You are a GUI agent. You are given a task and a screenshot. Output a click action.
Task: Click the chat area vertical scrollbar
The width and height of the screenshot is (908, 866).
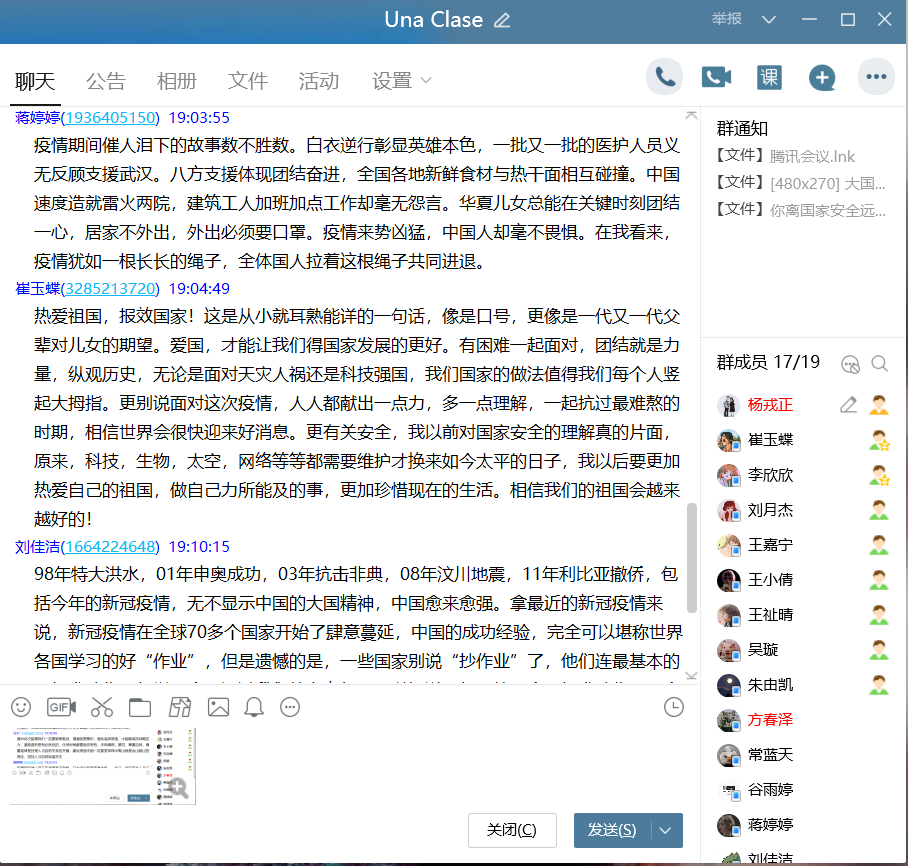(691, 555)
